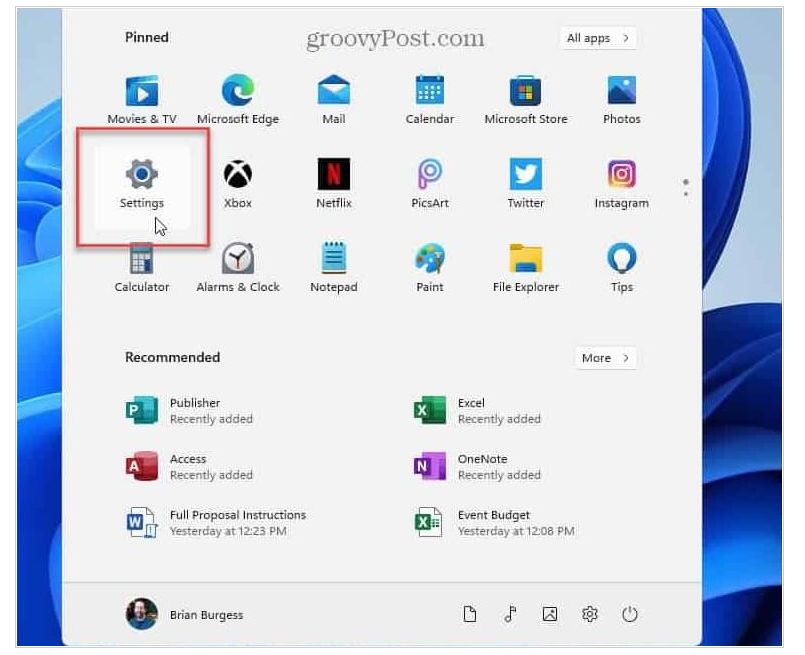805x655 pixels.
Task: Open the Pictures folder shortcut icon
Action: click(x=550, y=614)
